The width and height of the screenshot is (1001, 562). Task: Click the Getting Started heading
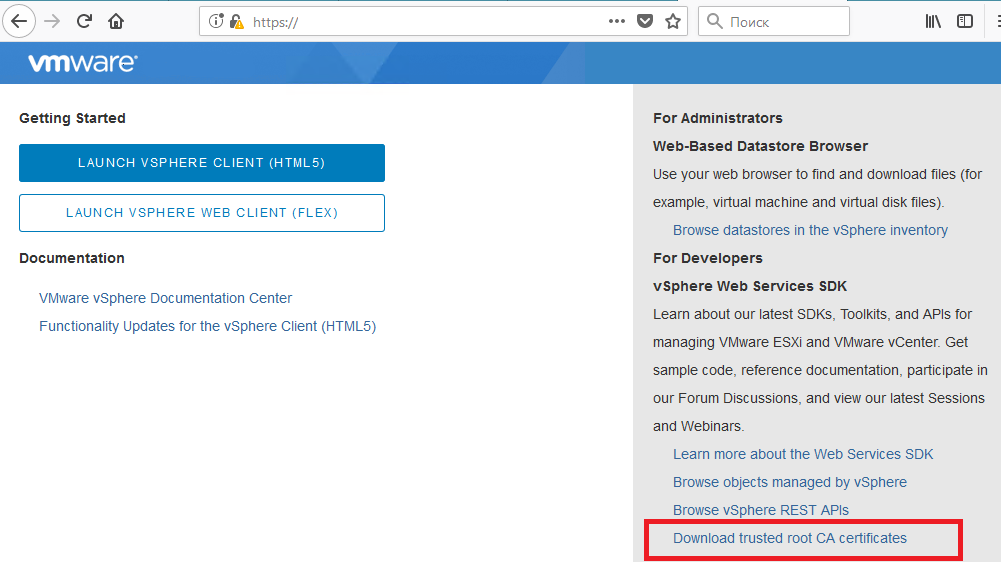[x=72, y=118]
